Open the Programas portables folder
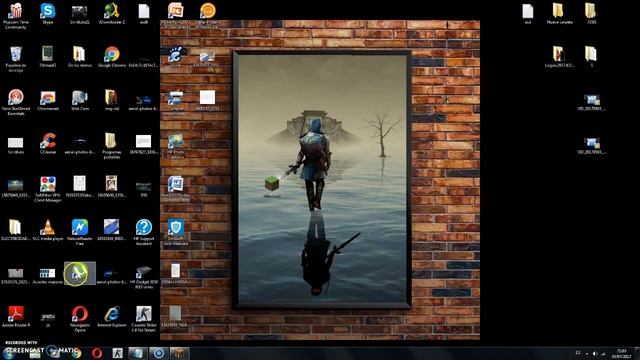The width and height of the screenshot is (640, 360). (111, 145)
